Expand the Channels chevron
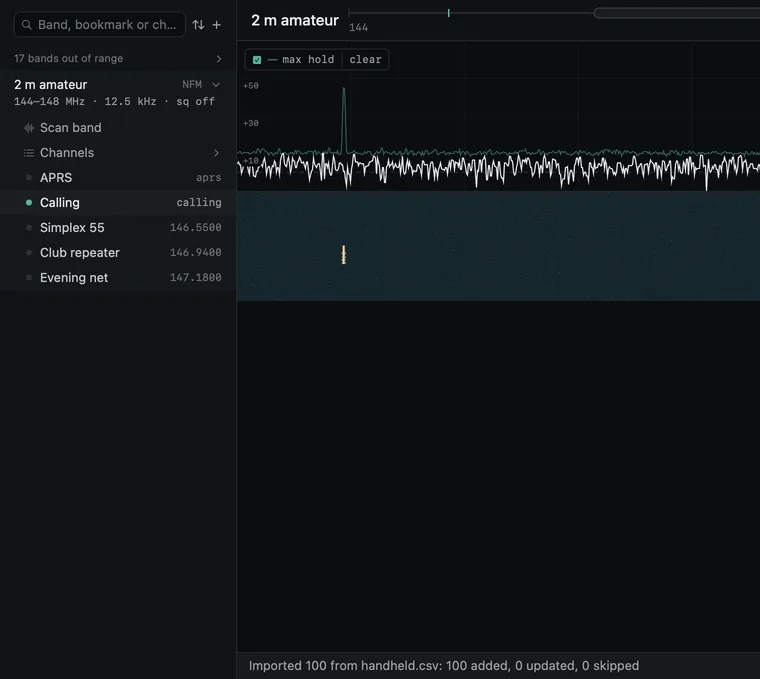This screenshot has height=679, width=760. tap(217, 153)
